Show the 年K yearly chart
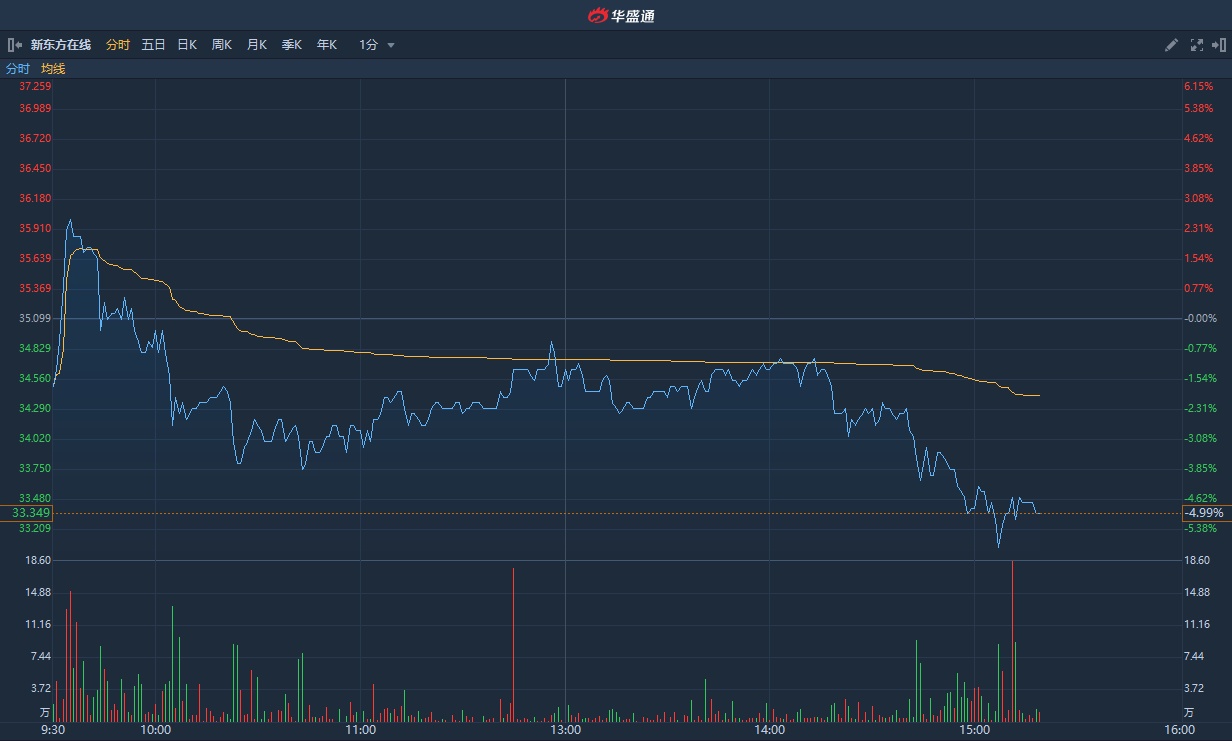The height and width of the screenshot is (741, 1232). [x=327, y=45]
